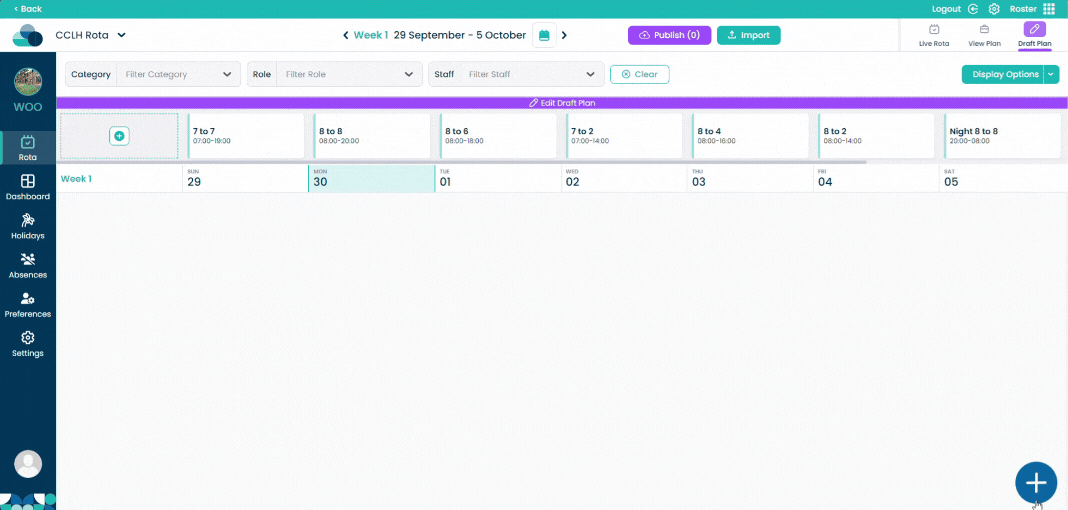
Task: Select the FRI 04 day header
Action: [x=876, y=178]
